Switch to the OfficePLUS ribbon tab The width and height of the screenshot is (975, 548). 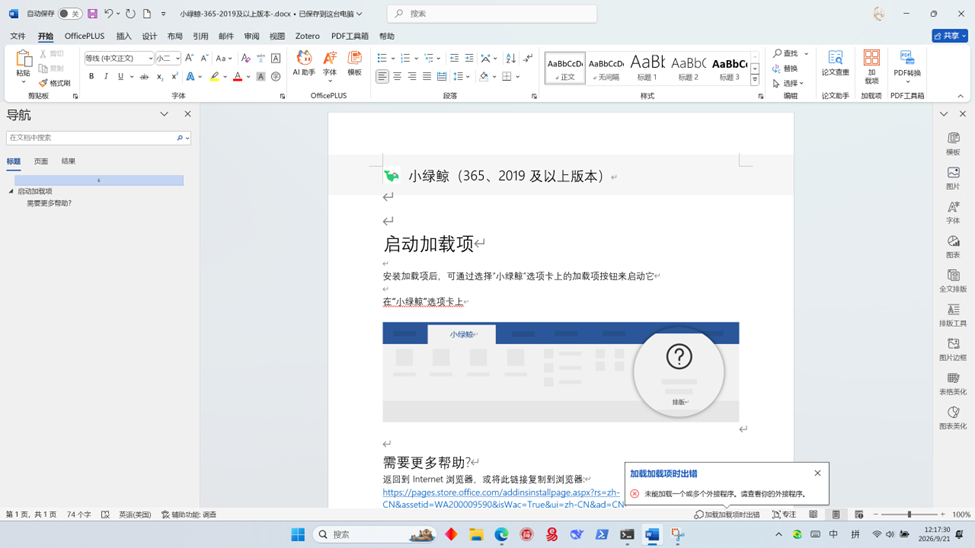(x=85, y=36)
